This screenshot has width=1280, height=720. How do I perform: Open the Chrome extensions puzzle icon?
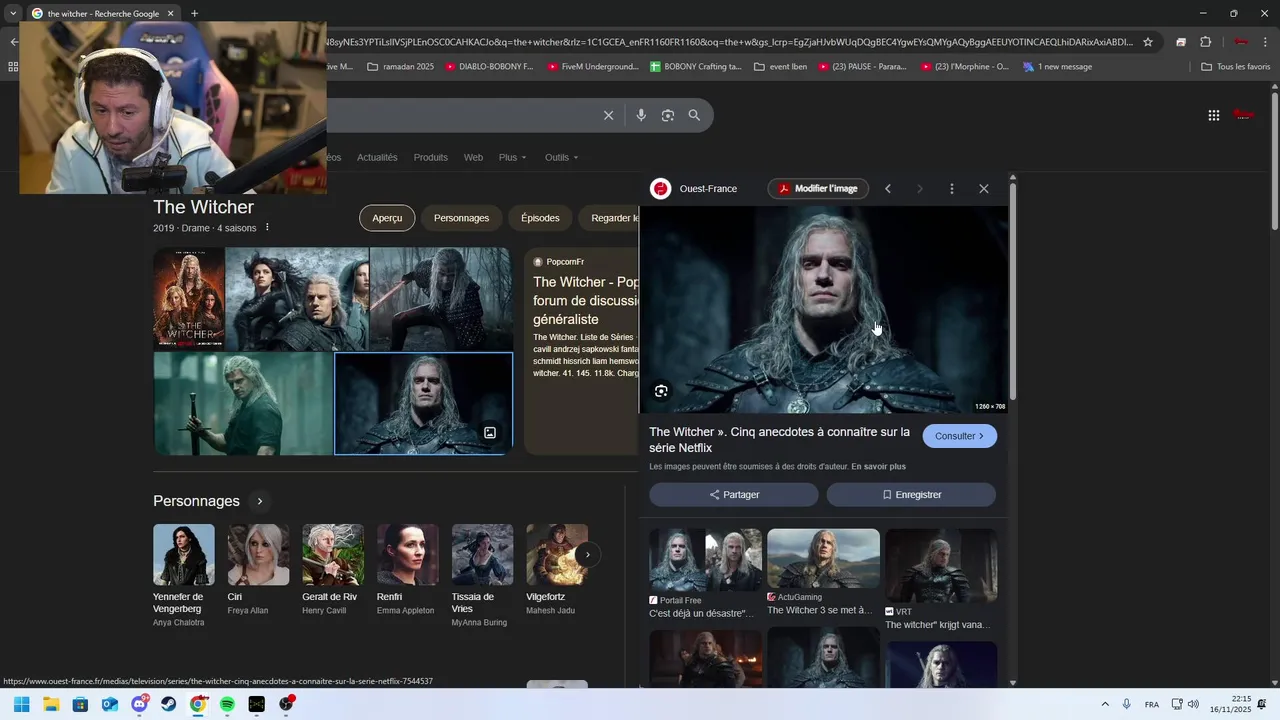coord(1205,42)
